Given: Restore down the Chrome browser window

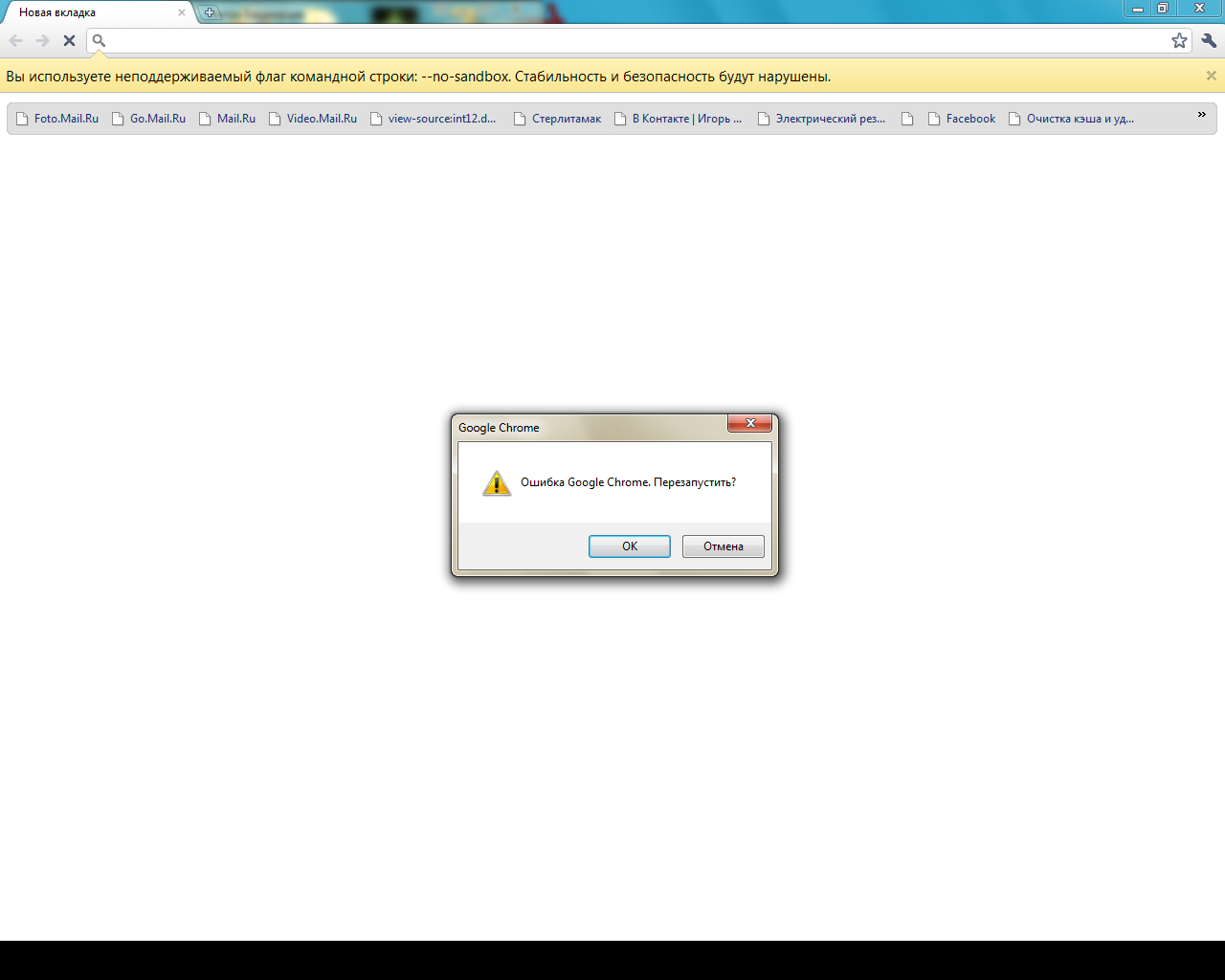Looking at the screenshot, I should click(x=1163, y=8).
